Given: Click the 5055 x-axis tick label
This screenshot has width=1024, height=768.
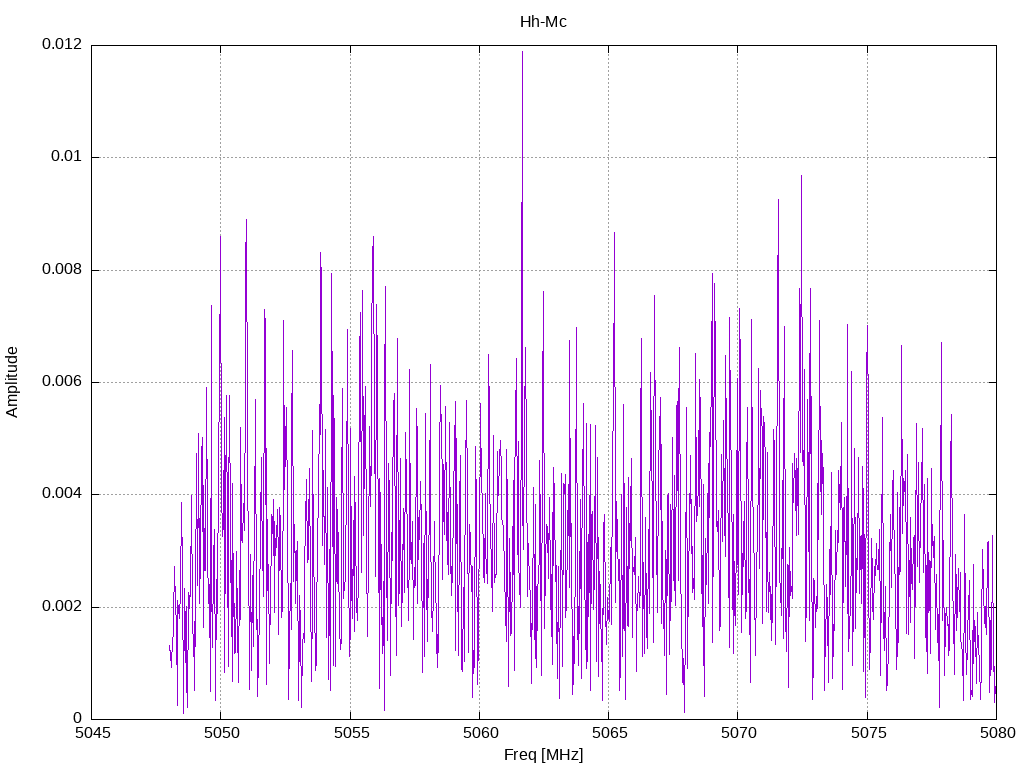Looking at the screenshot, I should pos(351,733).
